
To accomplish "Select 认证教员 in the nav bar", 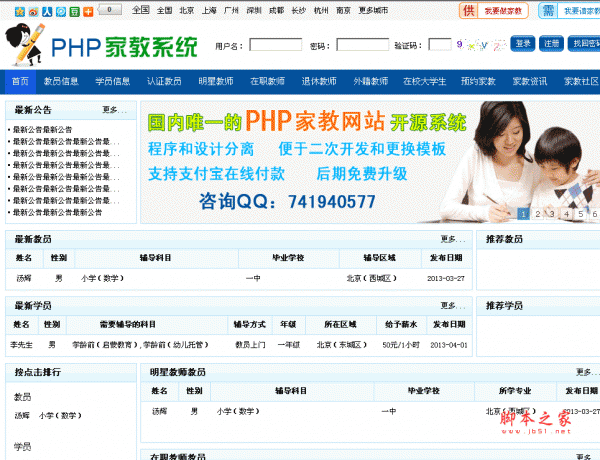I will (x=164, y=81).
